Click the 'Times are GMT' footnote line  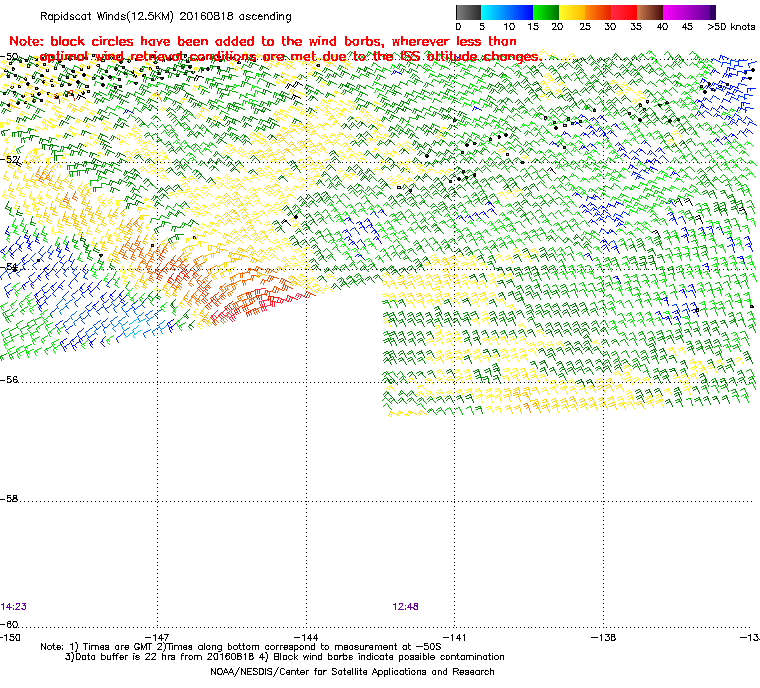click(241, 647)
